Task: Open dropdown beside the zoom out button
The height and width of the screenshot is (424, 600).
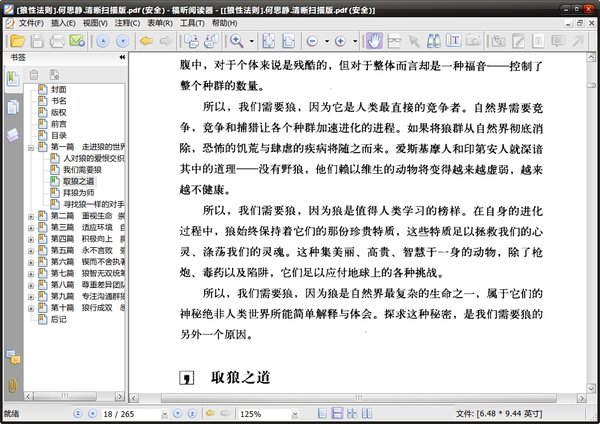Action: 327,41
